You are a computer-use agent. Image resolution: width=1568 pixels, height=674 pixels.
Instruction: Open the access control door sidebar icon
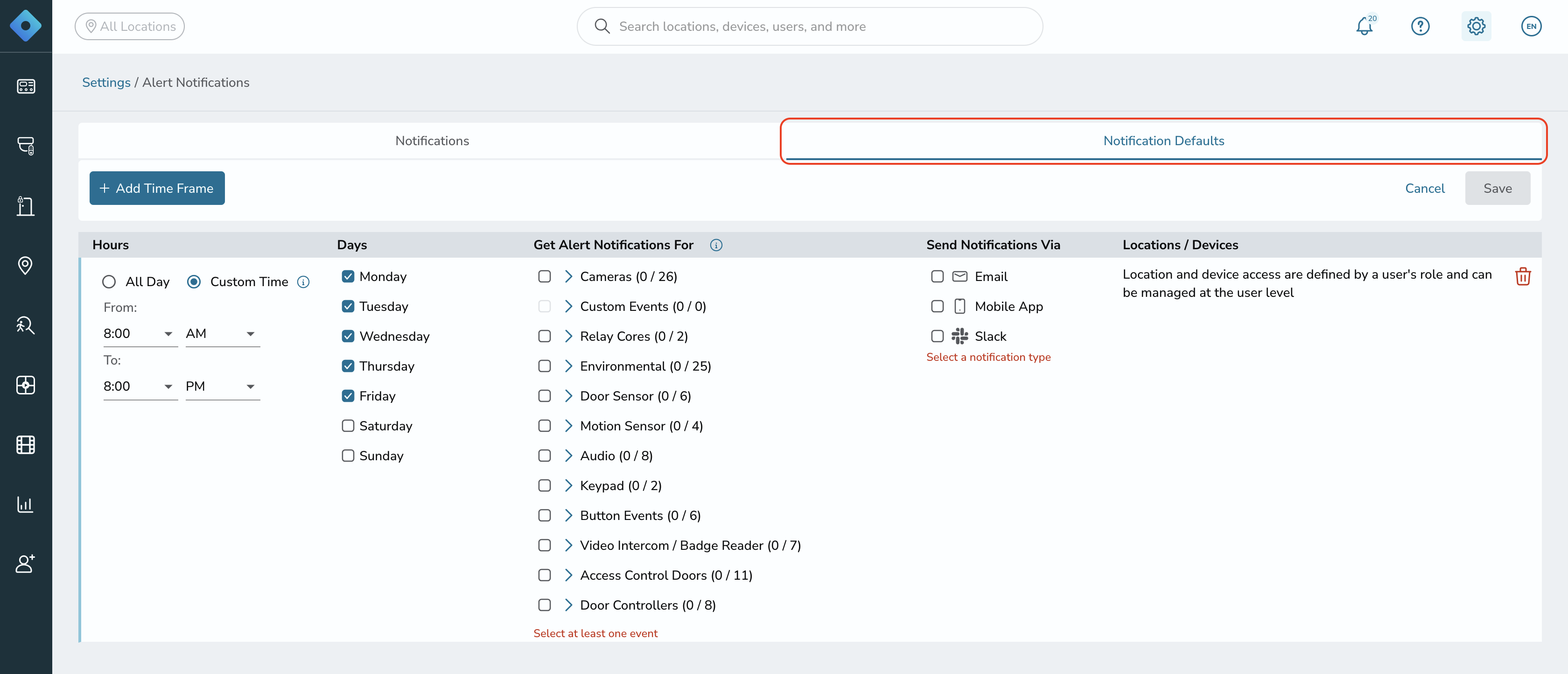click(26, 206)
